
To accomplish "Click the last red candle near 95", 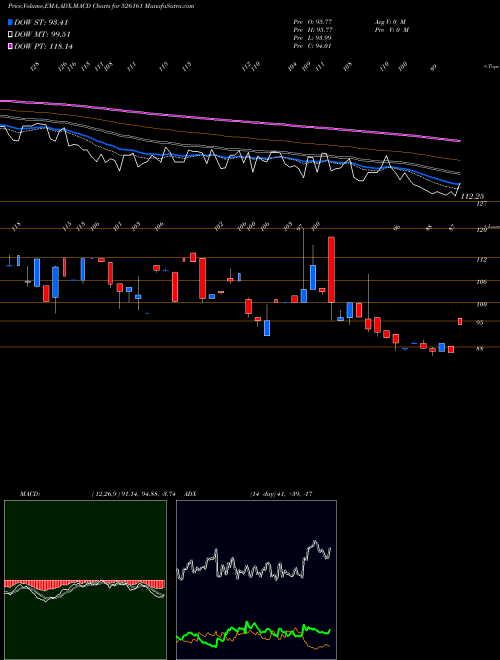I will (460, 322).
